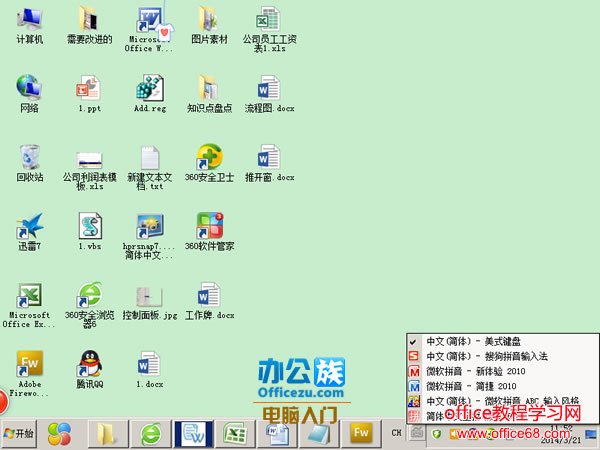Select the 推开窗.docx document

point(269,163)
